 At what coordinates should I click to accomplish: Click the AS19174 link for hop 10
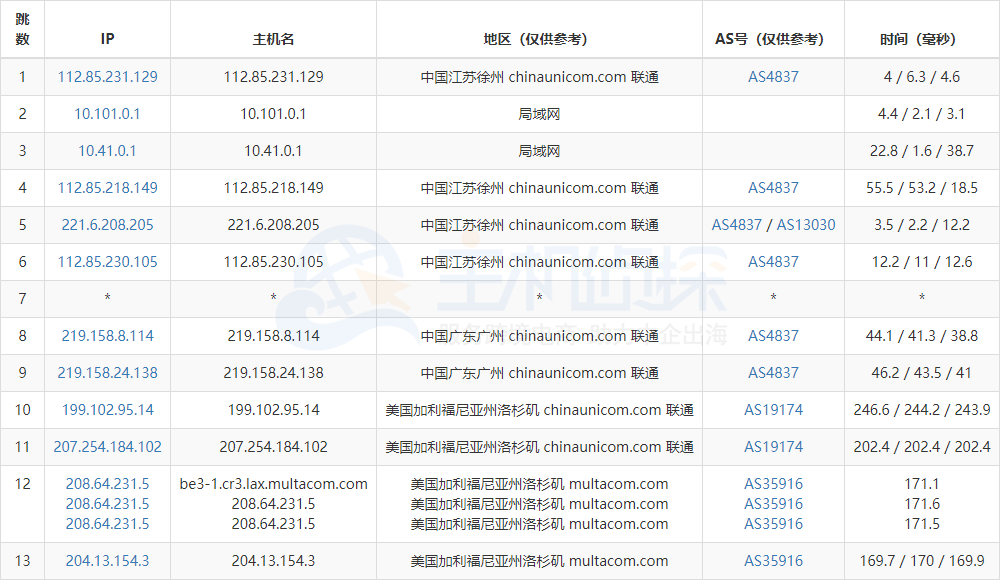[773, 409]
